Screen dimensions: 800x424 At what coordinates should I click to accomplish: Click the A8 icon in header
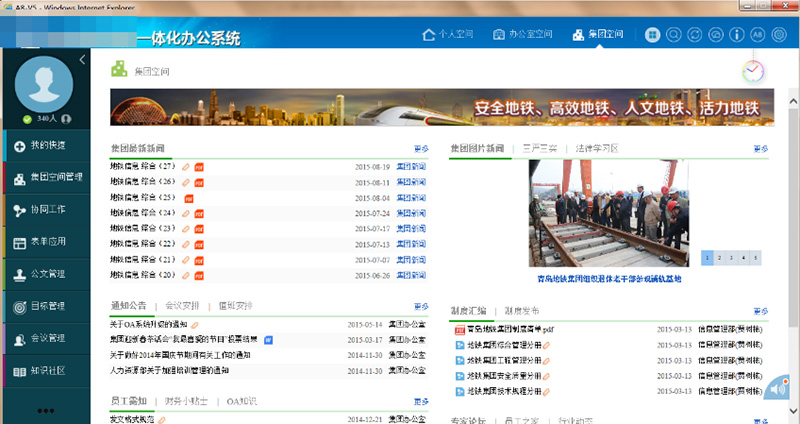click(x=758, y=35)
